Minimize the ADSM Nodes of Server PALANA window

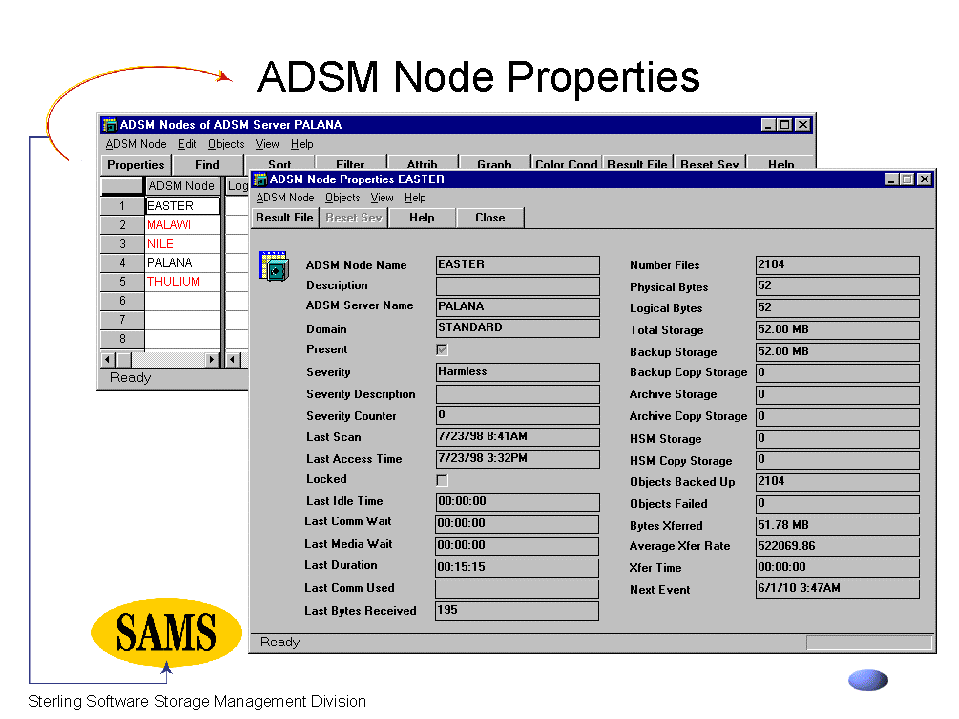click(x=768, y=125)
